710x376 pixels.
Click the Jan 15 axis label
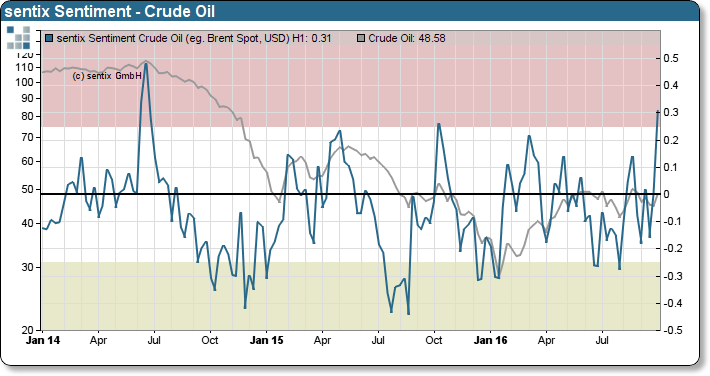267,340
